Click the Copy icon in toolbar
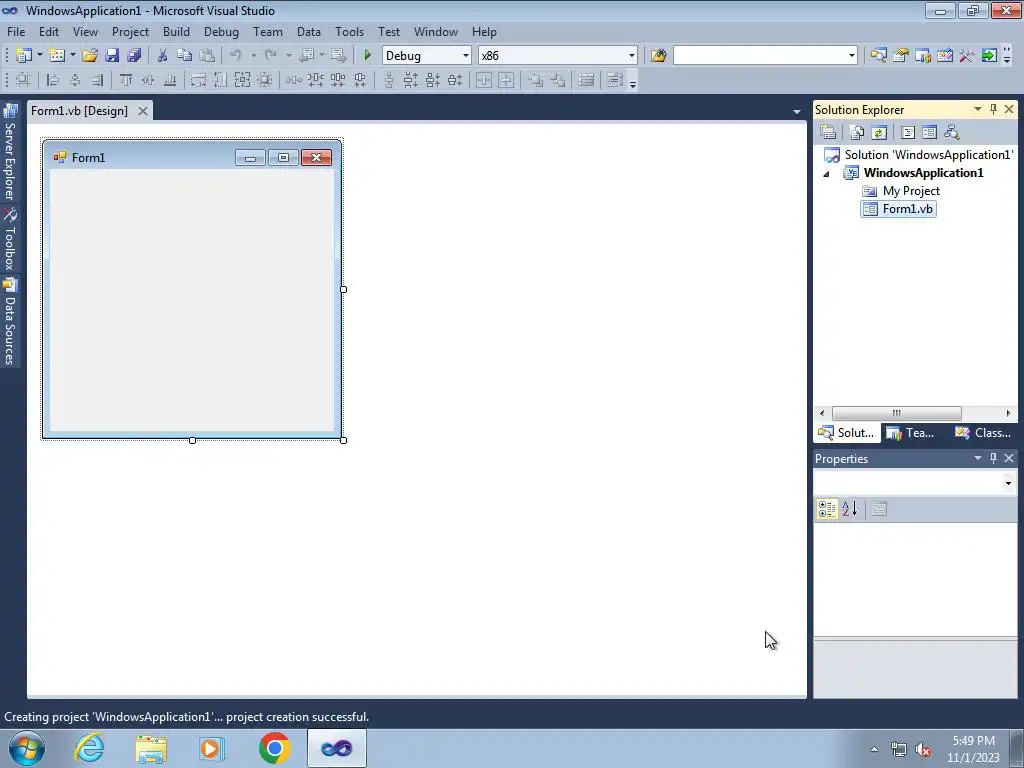This screenshot has width=1024, height=768. (184, 56)
